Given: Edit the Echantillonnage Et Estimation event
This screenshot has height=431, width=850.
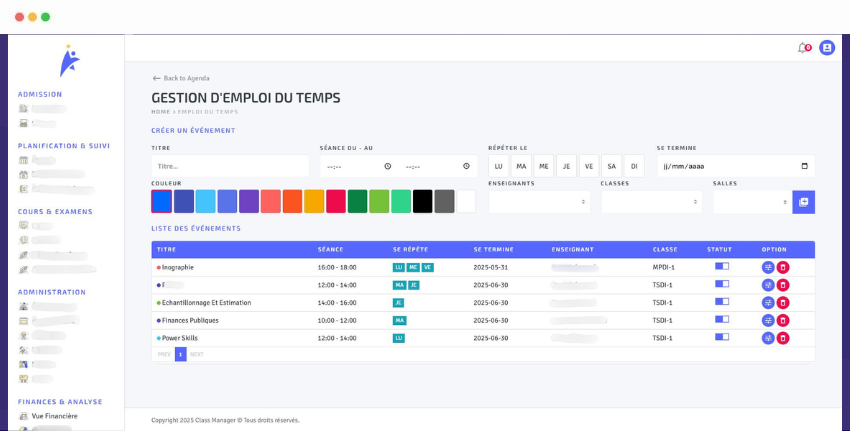Looking at the screenshot, I should [768, 303].
